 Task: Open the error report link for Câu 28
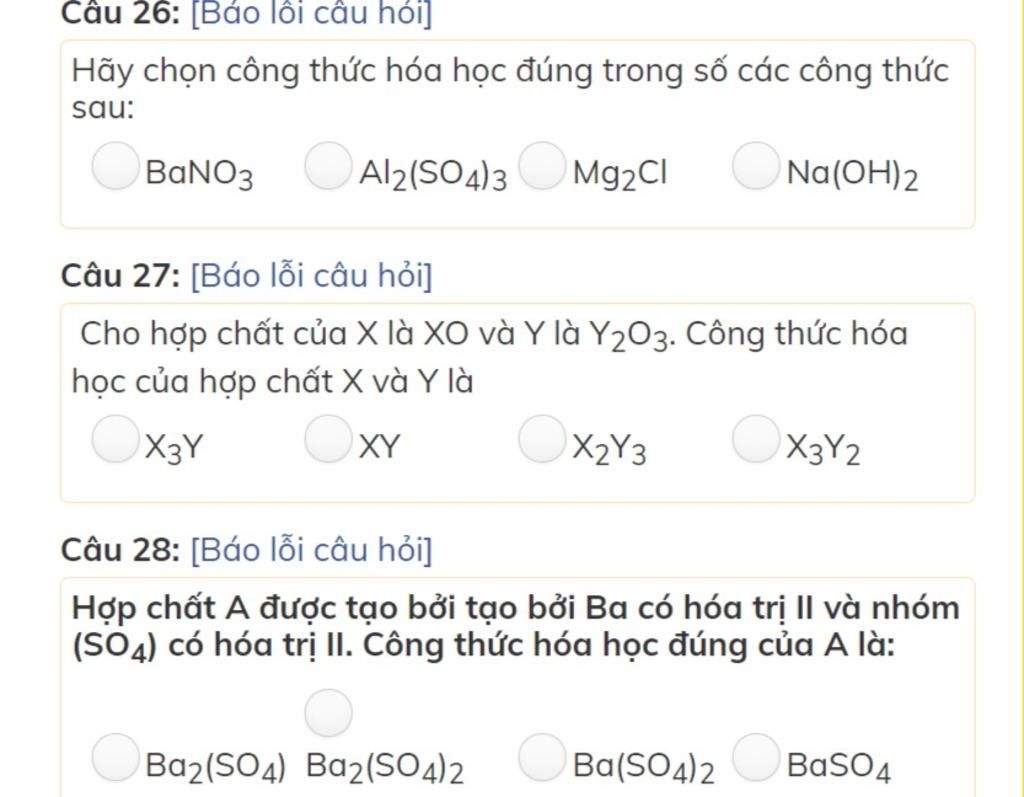tap(311, 549)
